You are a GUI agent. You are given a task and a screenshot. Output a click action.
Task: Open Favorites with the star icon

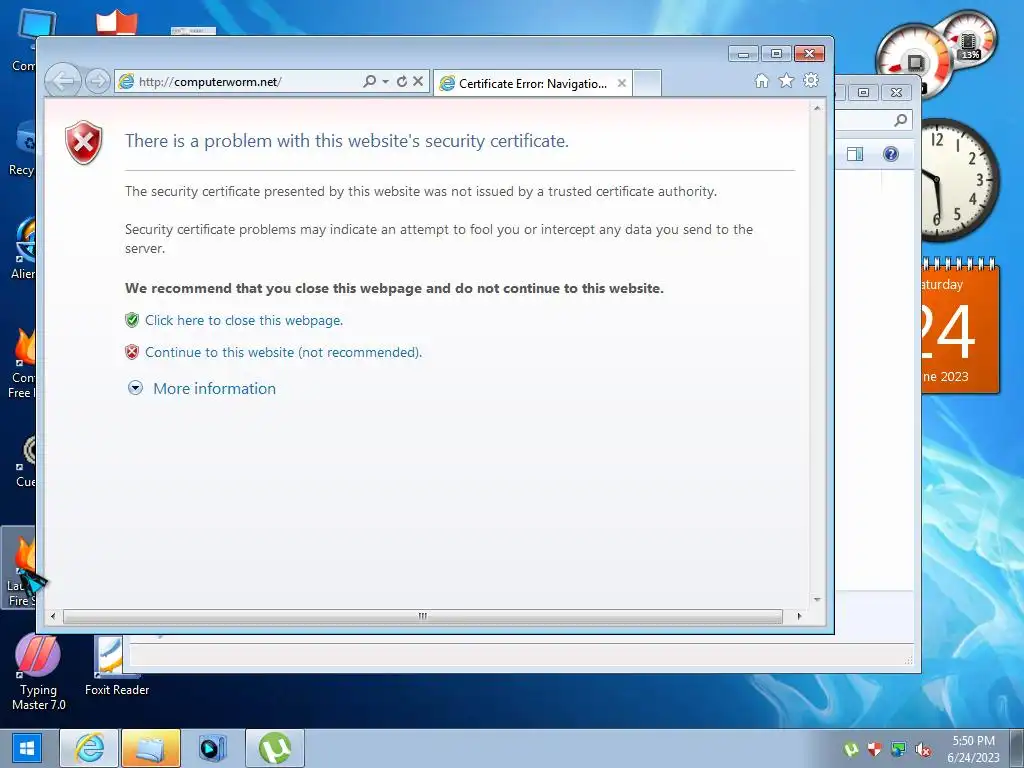[x=786, y=80]
